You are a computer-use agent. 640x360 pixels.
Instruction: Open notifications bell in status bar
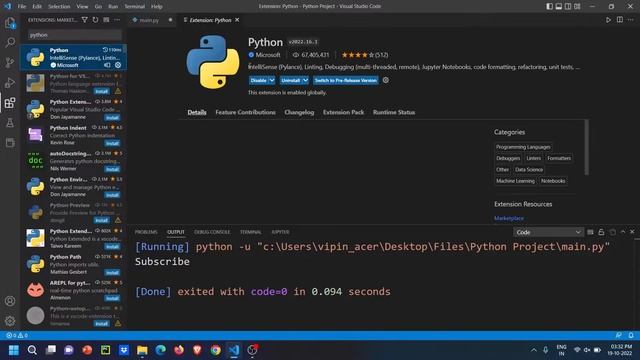(631, 335)
